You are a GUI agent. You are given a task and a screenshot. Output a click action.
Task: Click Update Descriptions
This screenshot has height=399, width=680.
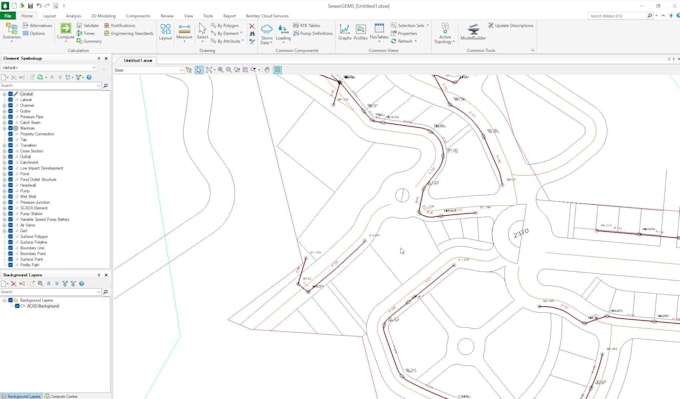(x=510, y=26)
